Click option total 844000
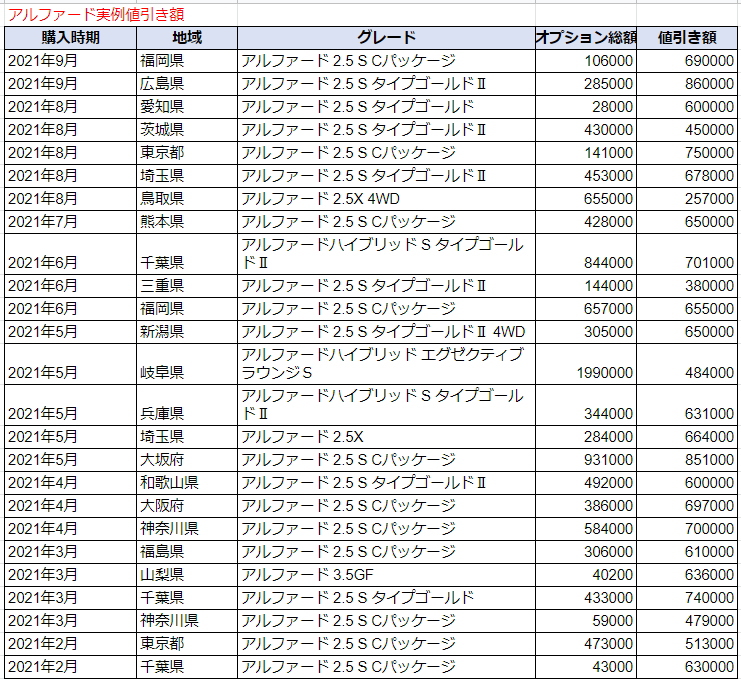Image resolution: width=741 pixels, height=679 pixels. click(x=586, y=254)
